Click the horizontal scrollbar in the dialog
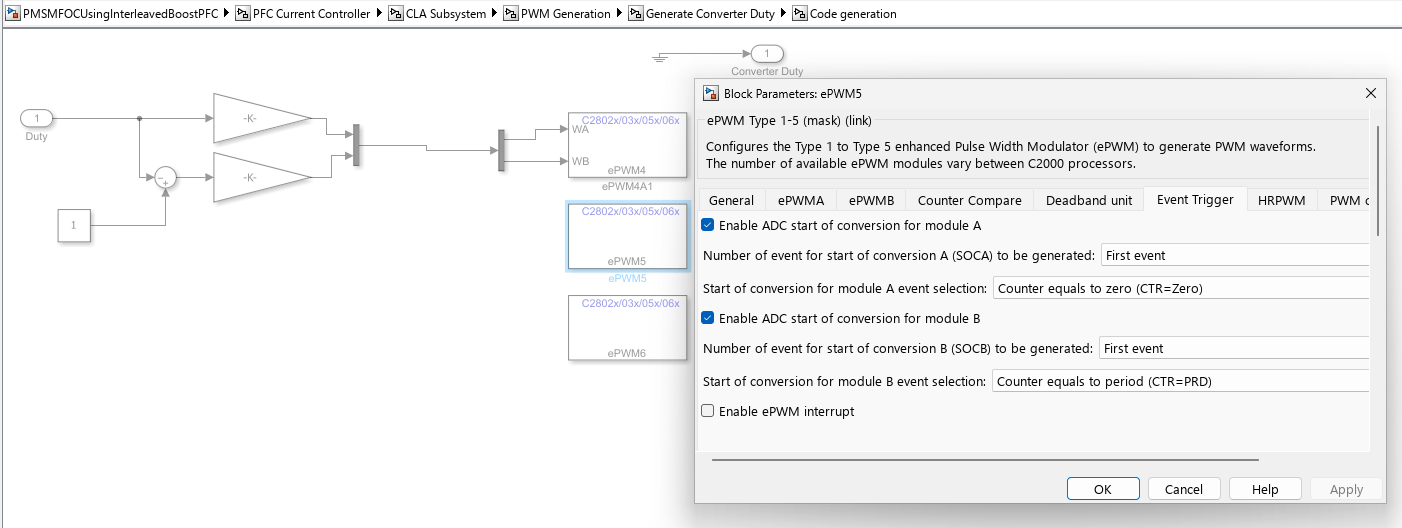This screenshot has width=1402, height=528. 985,460
